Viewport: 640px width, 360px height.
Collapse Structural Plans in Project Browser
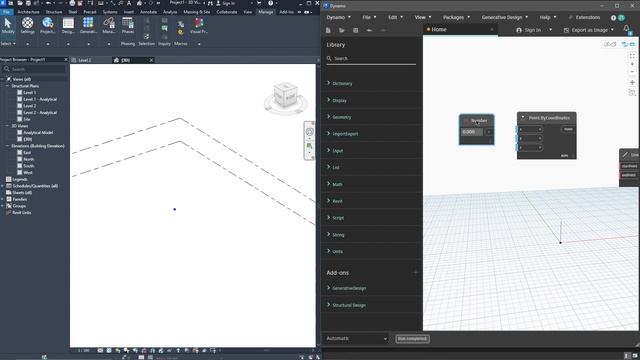7,86
